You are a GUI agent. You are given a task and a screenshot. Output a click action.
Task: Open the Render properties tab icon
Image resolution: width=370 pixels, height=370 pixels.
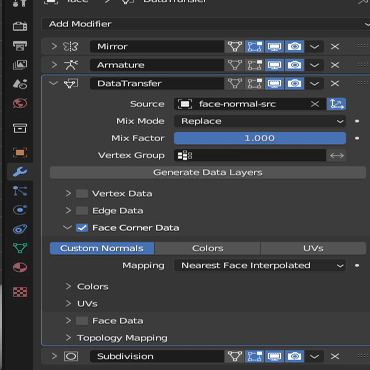click(x=20, y=26)
